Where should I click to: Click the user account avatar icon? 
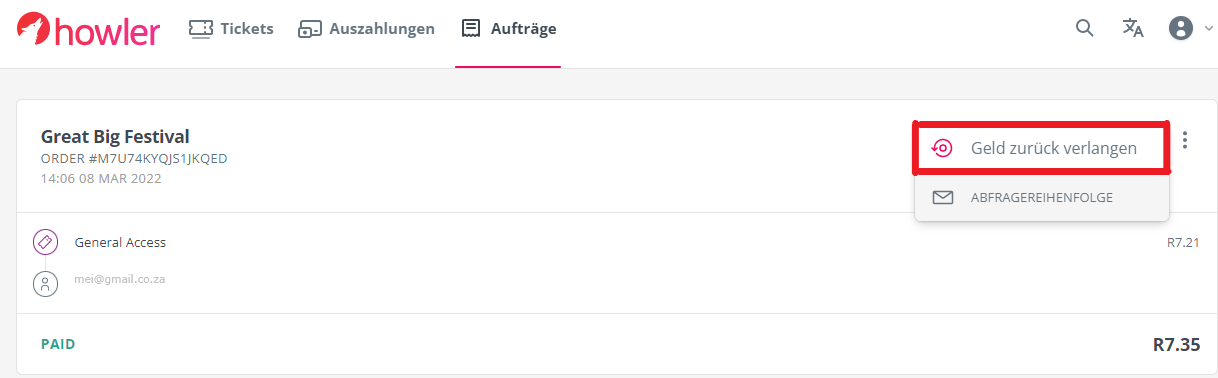point(1182,28)
